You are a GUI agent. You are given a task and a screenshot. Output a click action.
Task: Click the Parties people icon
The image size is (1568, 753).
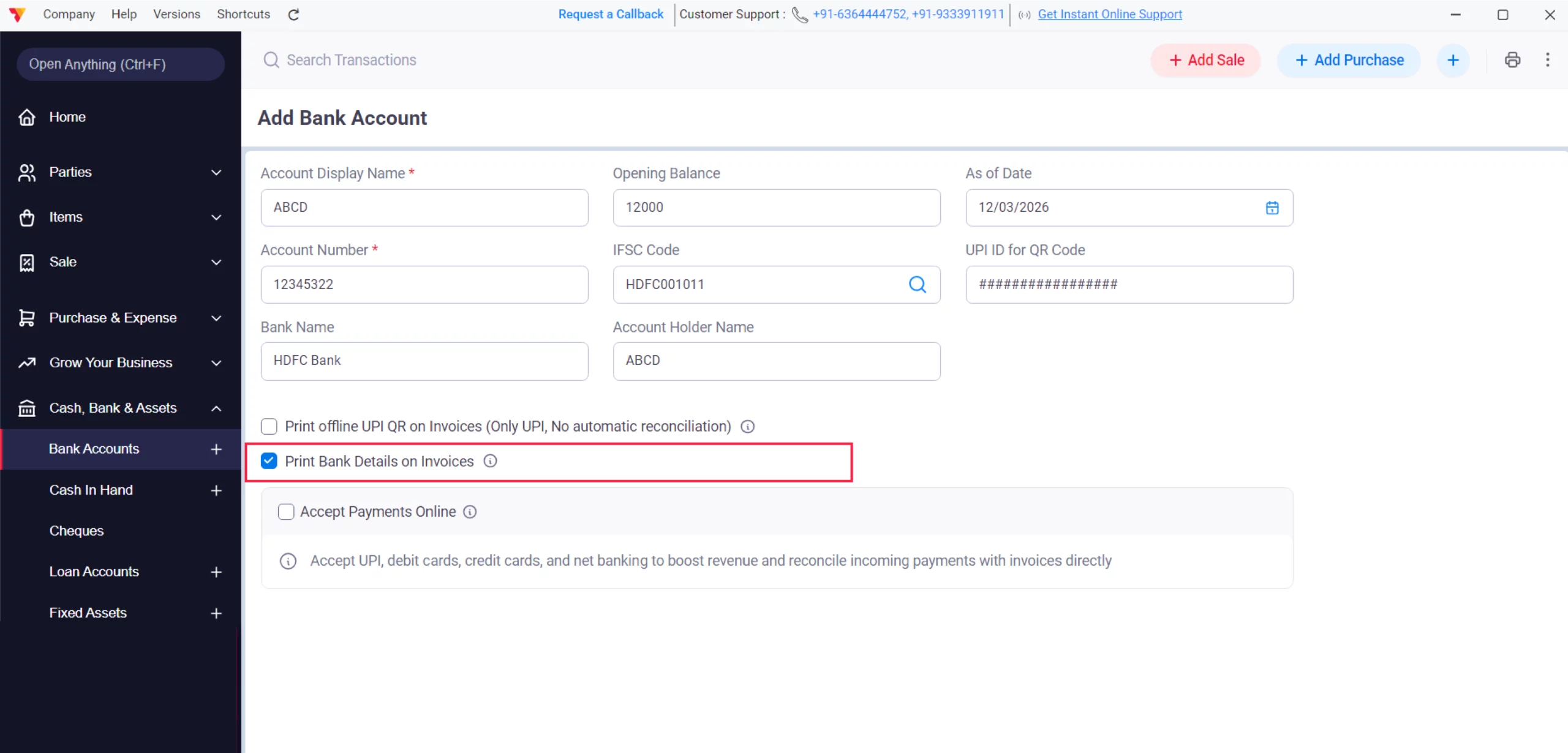tap(27, 173)
